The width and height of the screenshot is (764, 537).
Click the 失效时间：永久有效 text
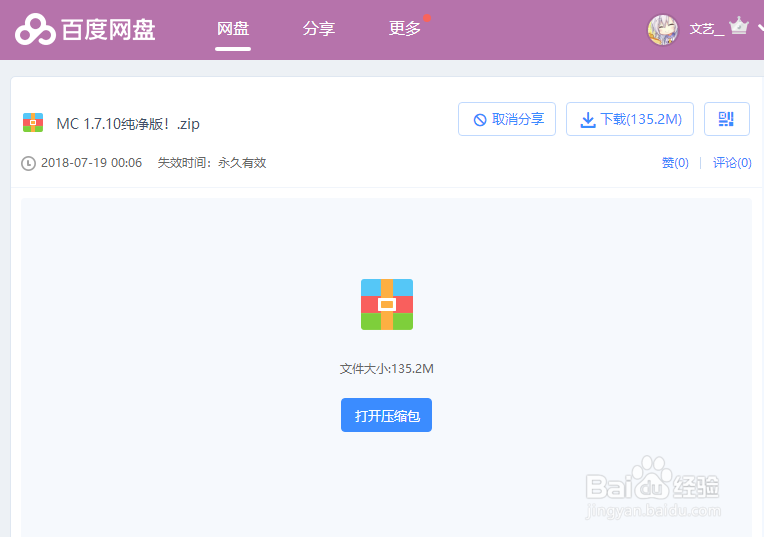212,163
